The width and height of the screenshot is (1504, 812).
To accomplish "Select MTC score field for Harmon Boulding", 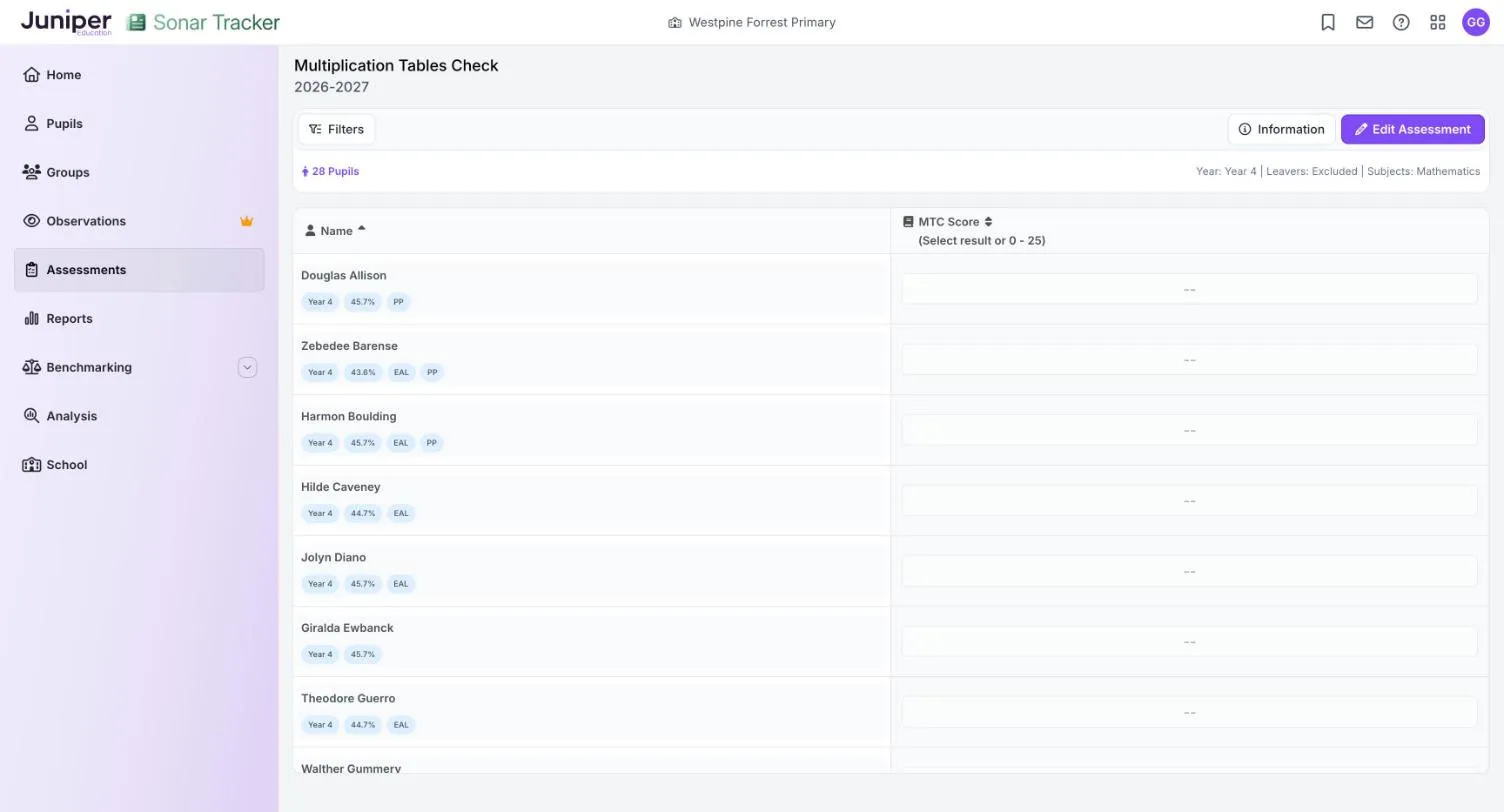I will click(1189, 430).
